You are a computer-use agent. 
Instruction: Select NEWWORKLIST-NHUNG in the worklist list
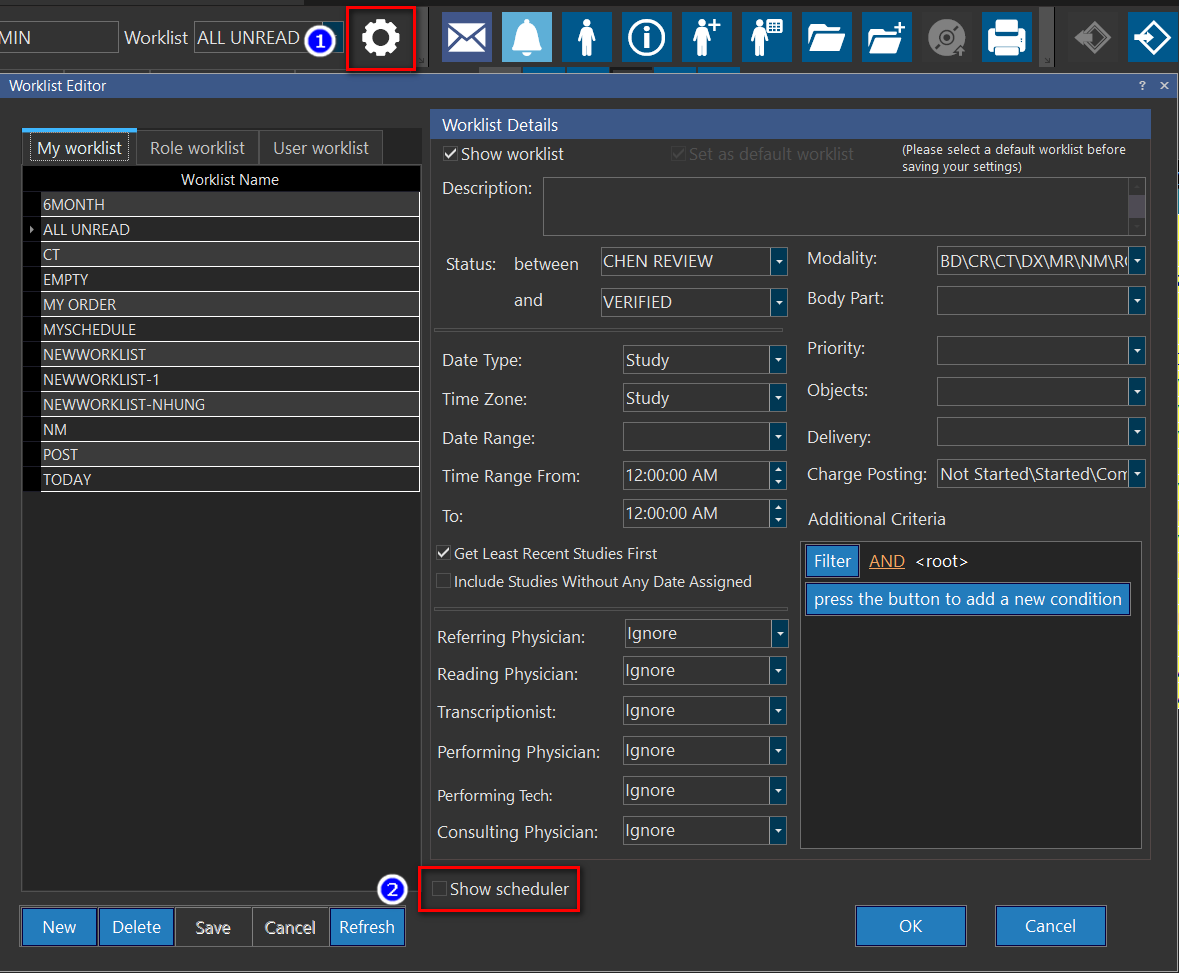point(124,405)
